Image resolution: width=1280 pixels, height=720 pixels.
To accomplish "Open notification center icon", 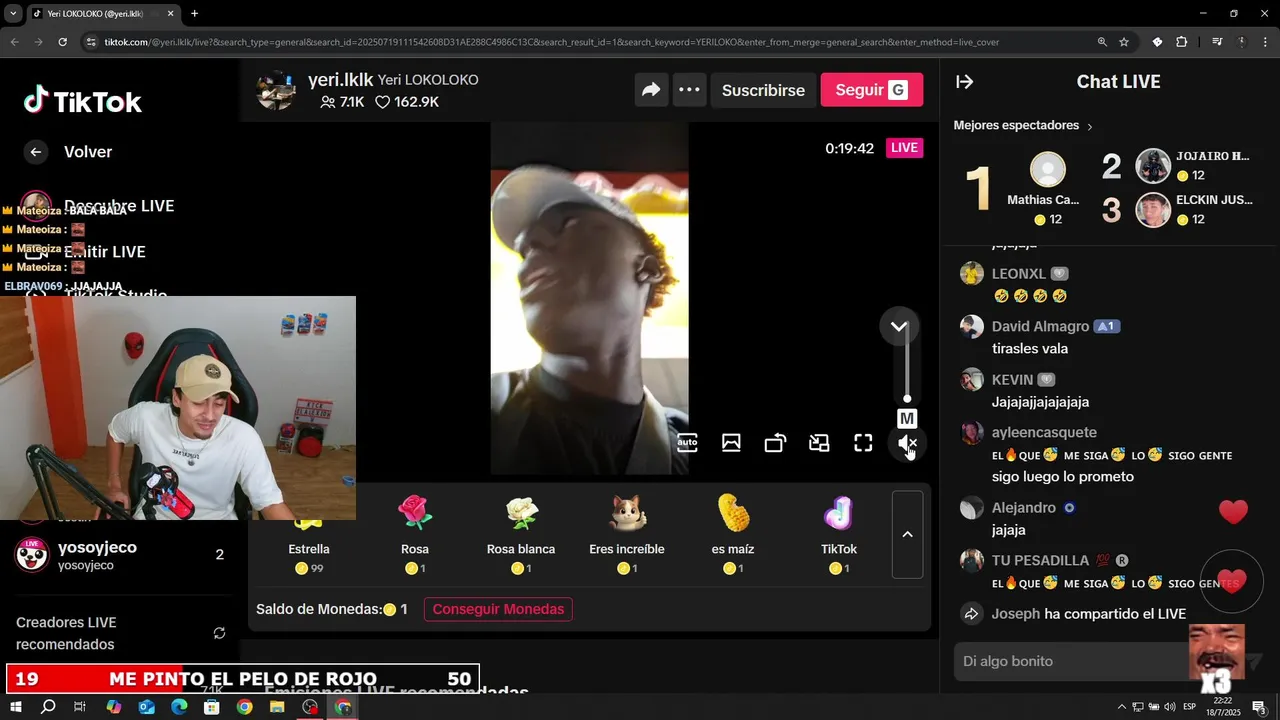I will (x=1259, y=707).
